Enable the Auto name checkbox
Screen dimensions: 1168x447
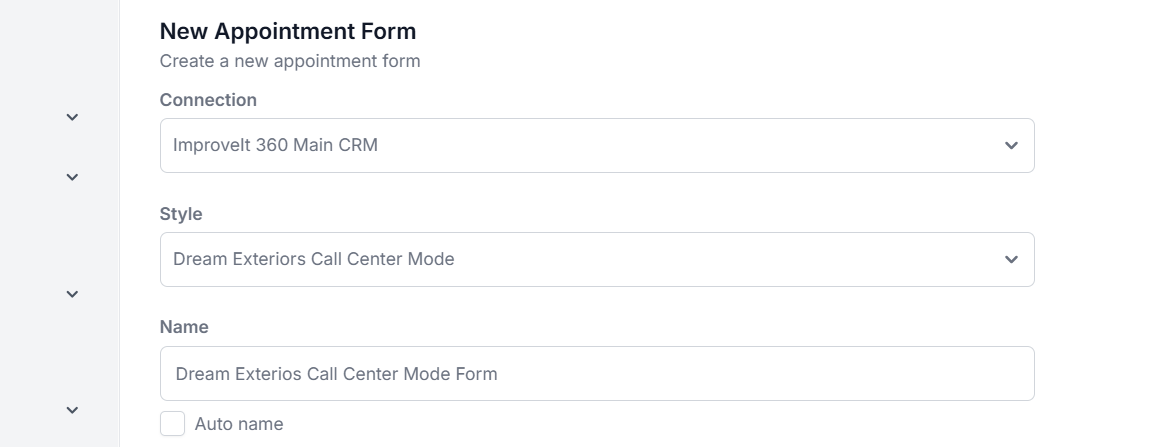point(173,424)
